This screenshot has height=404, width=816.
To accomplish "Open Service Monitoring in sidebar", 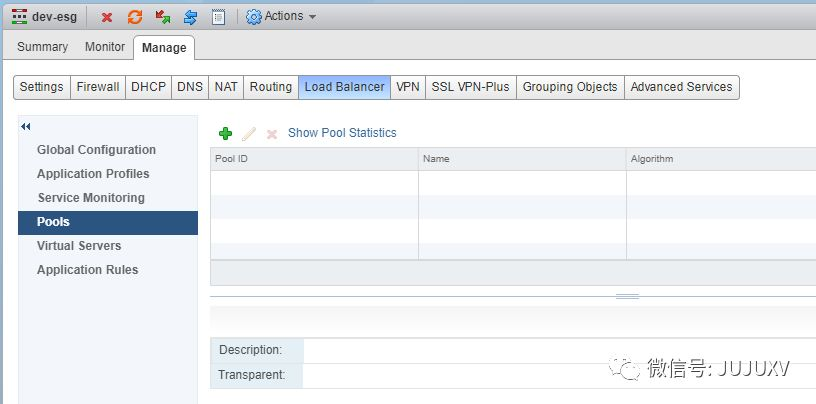I will [91, 198].
